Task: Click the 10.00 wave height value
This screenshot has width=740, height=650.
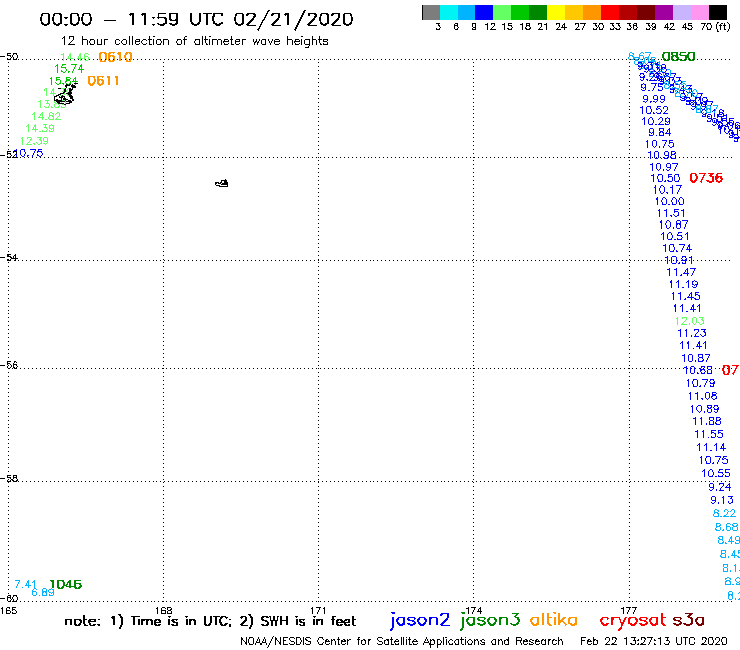Action: tap(670, 201)
